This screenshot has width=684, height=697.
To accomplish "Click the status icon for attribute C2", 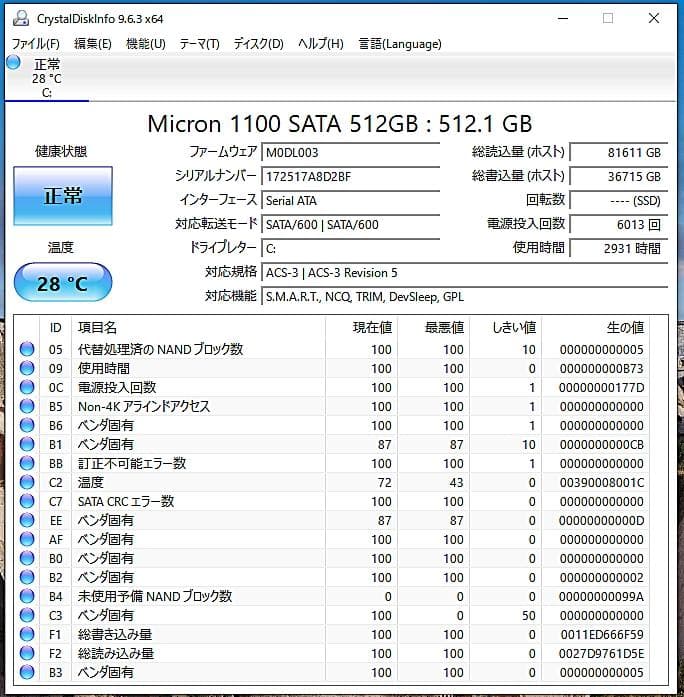I will click(27, 482).
